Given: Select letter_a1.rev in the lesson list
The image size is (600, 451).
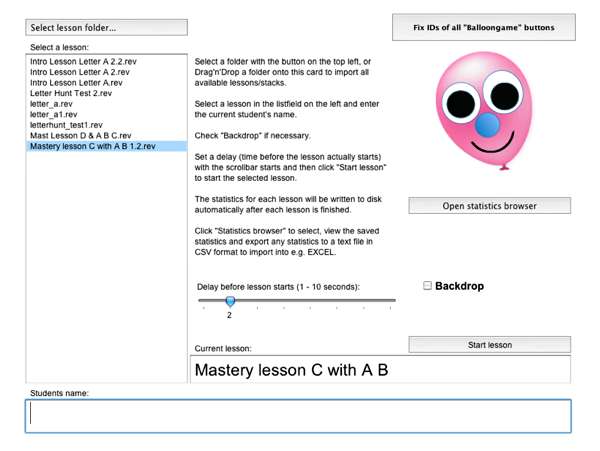Looking at the screenshot, I should point(53,115).
